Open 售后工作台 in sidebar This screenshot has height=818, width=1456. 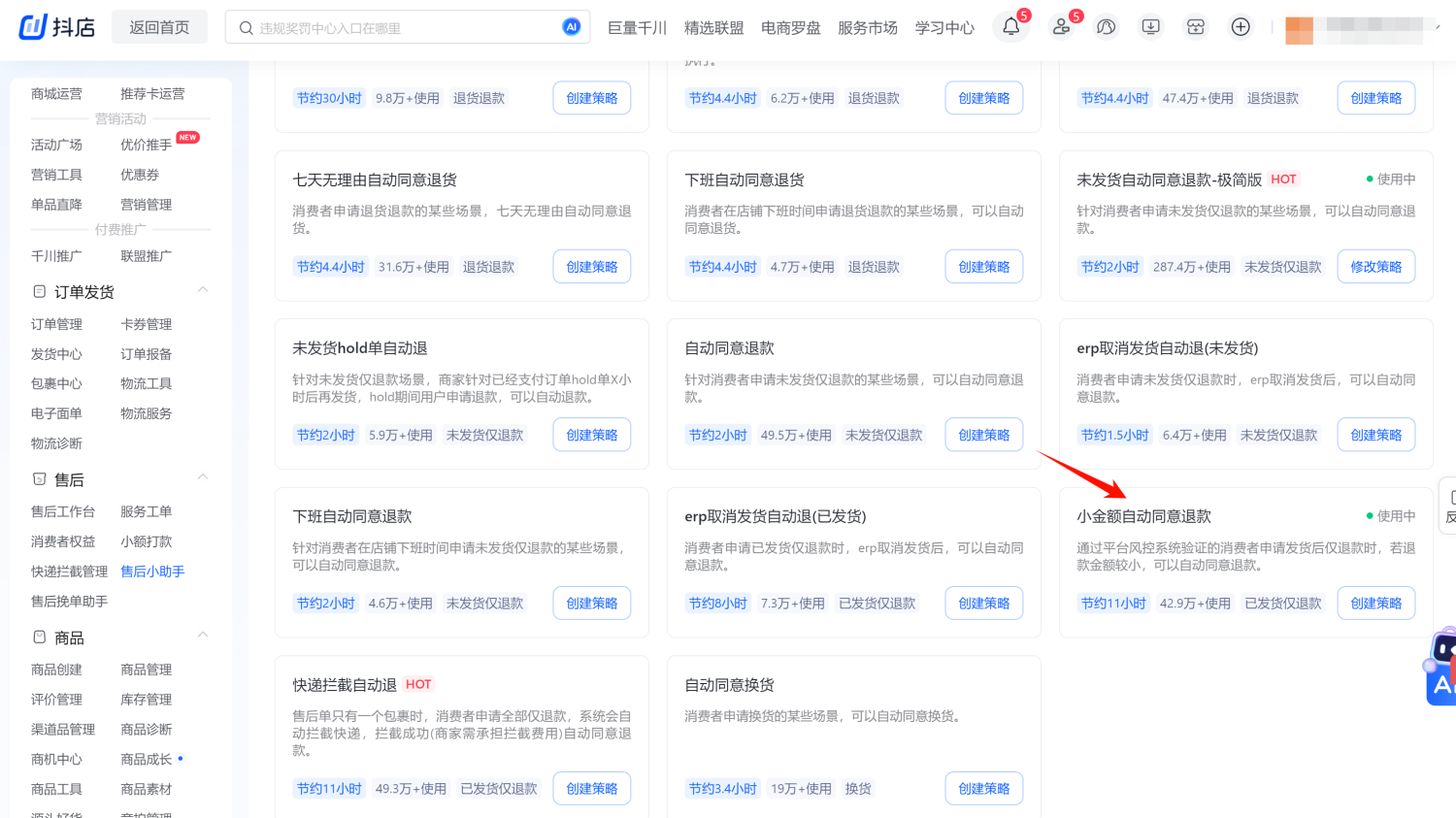63,511
